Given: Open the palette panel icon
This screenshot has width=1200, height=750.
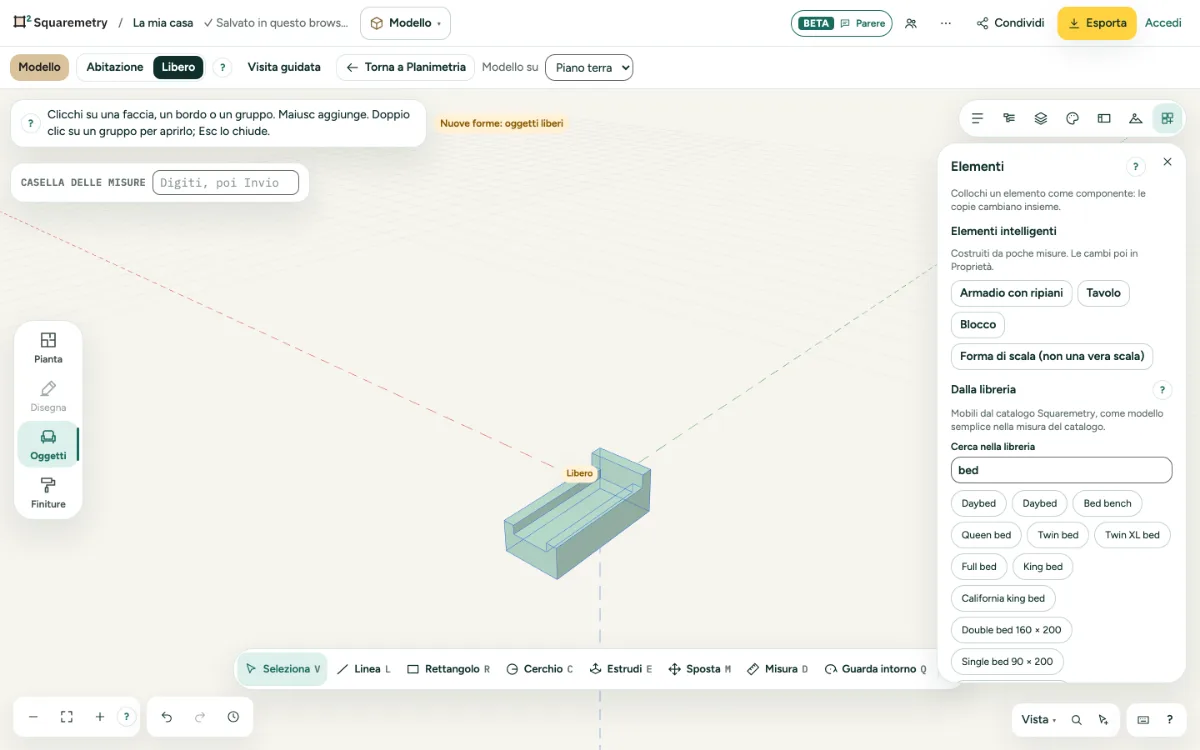Looking at the screenshot, I should [1072, 118].
